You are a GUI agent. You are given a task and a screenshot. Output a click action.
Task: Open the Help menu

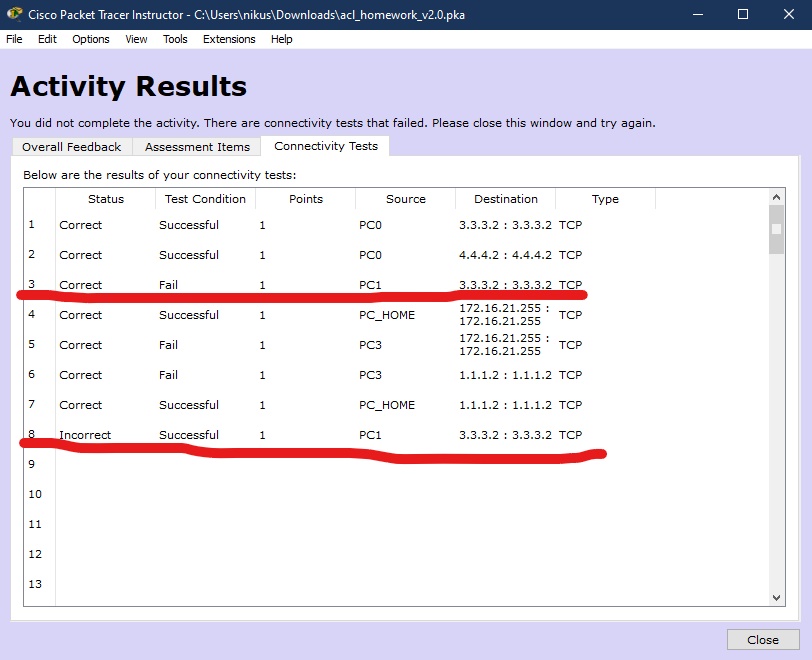pyautogui.click(x=282, y=39)
